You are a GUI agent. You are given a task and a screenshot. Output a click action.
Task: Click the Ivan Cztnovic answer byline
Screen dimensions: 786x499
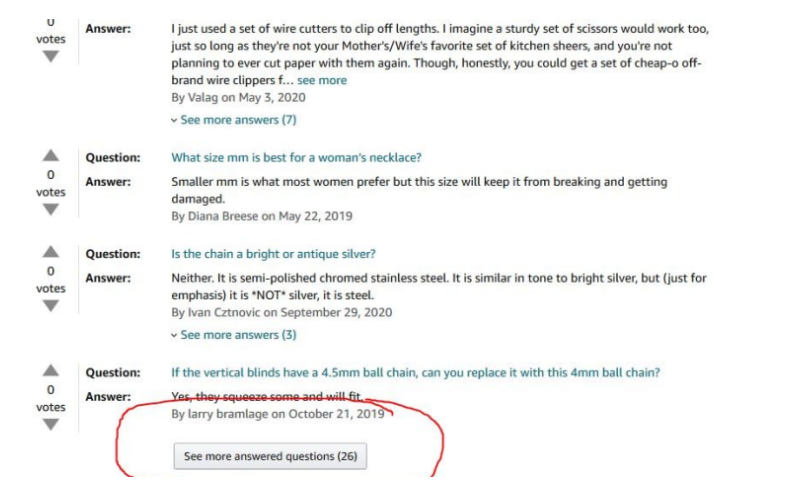click(281, 312)
